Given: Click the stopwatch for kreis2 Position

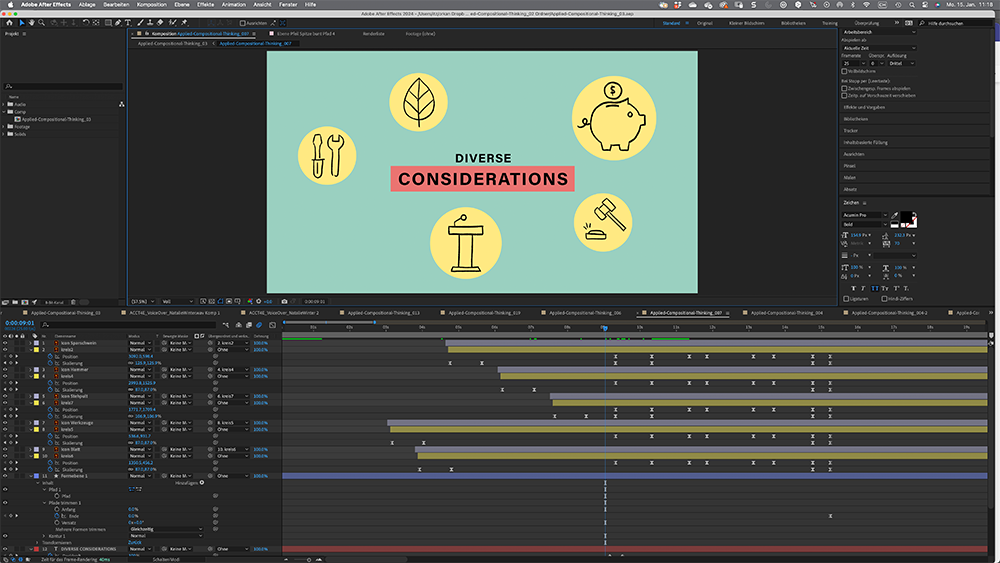Looking at the screenshot, I should coord(50,356).
